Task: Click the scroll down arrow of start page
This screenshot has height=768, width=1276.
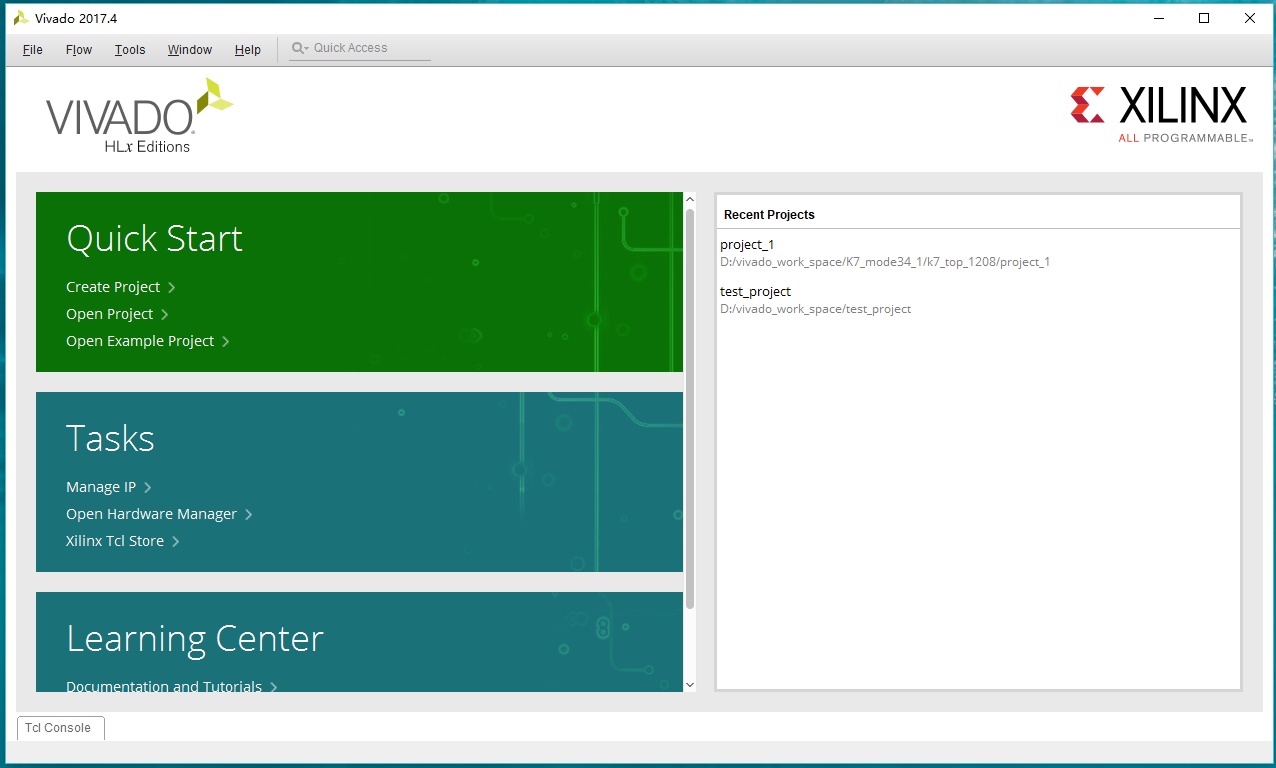Action: 690,685
